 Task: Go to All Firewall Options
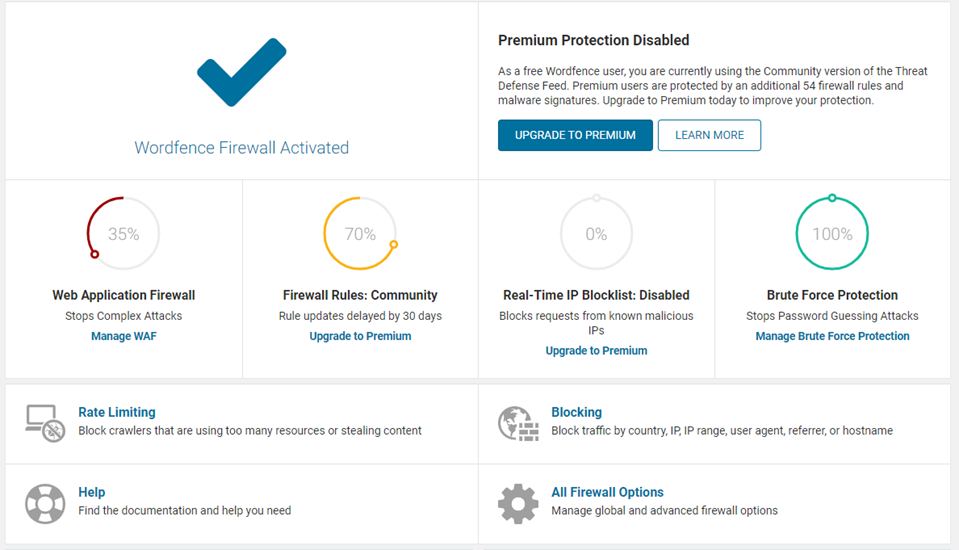(x=607, y=492)
